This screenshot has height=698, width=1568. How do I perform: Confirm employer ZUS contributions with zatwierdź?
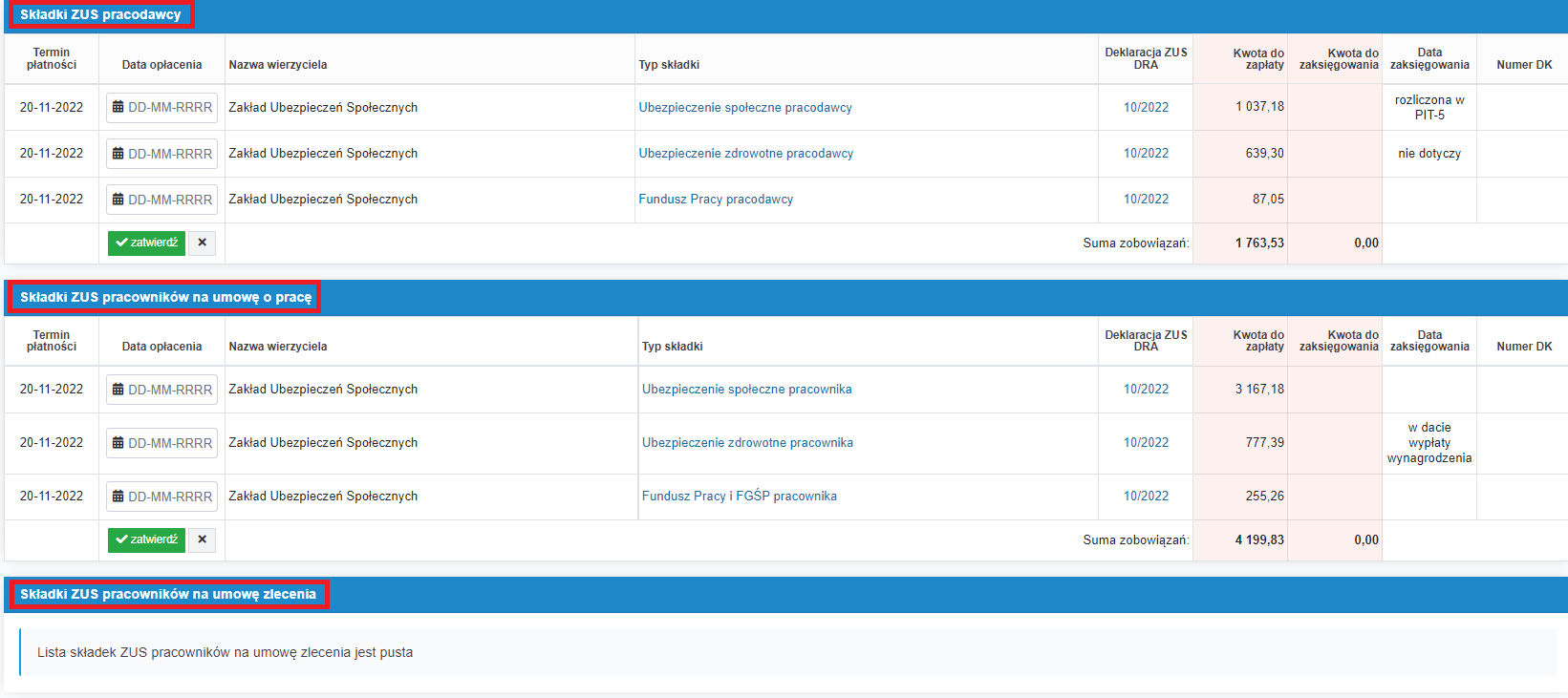click(x=146, y=243)
